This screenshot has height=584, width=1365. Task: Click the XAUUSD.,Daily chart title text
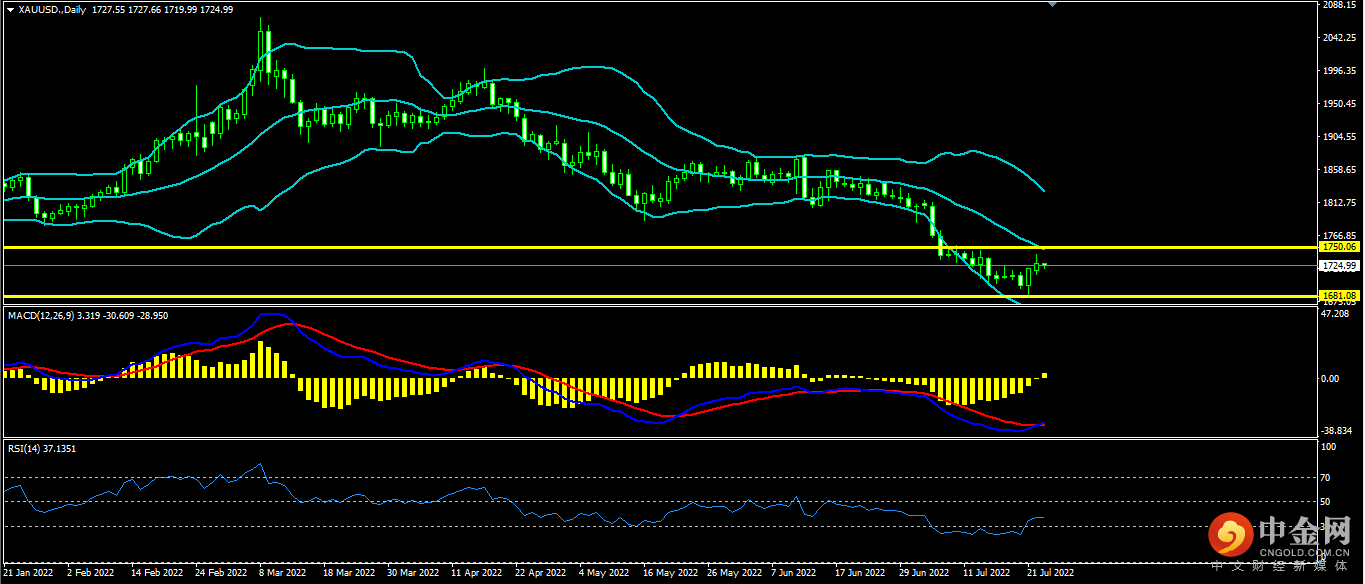pyautogui.click(x=52, y=9)
